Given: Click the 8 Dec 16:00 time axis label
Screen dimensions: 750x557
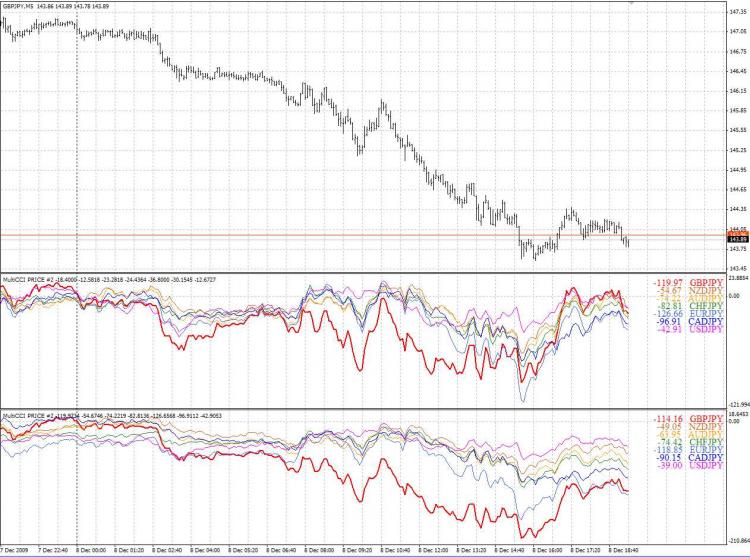Looking at the screenshot, I should (x=548, y=549).
